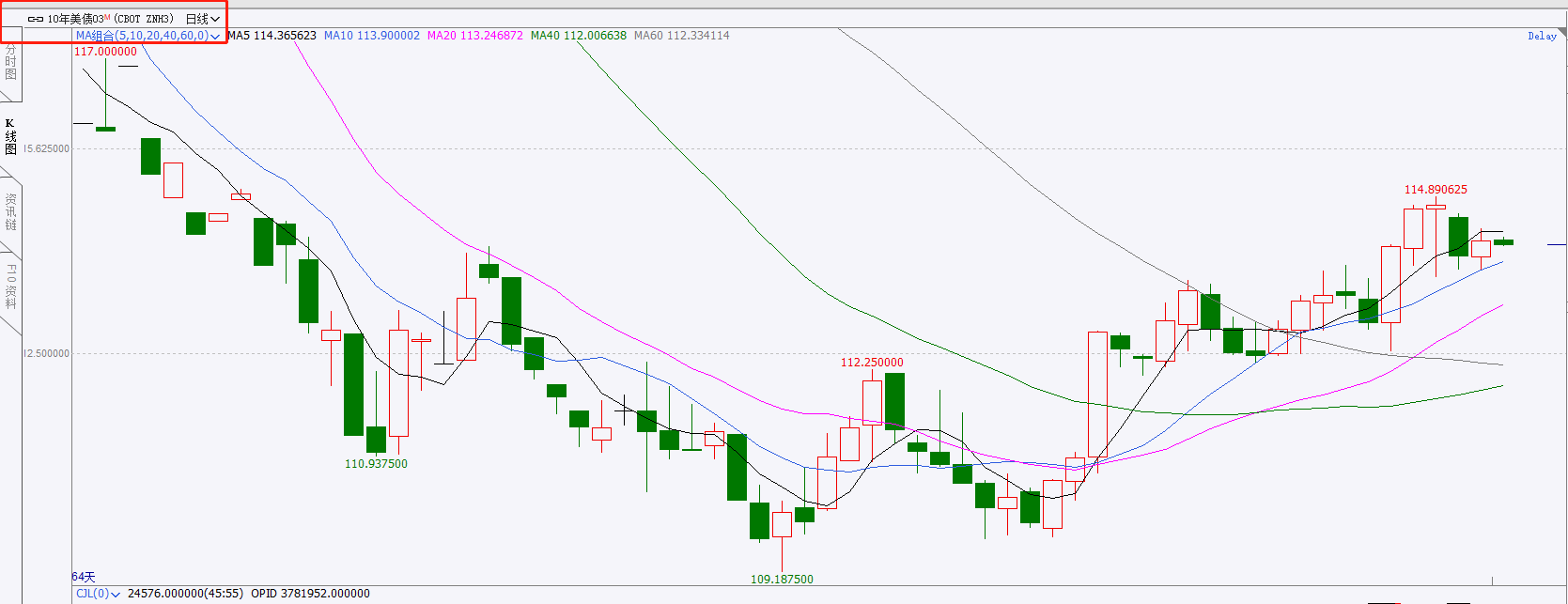Click the Delay indicator at top right
The height and width of the screenshot is (604, 1568).
(x=1542, y=36)
